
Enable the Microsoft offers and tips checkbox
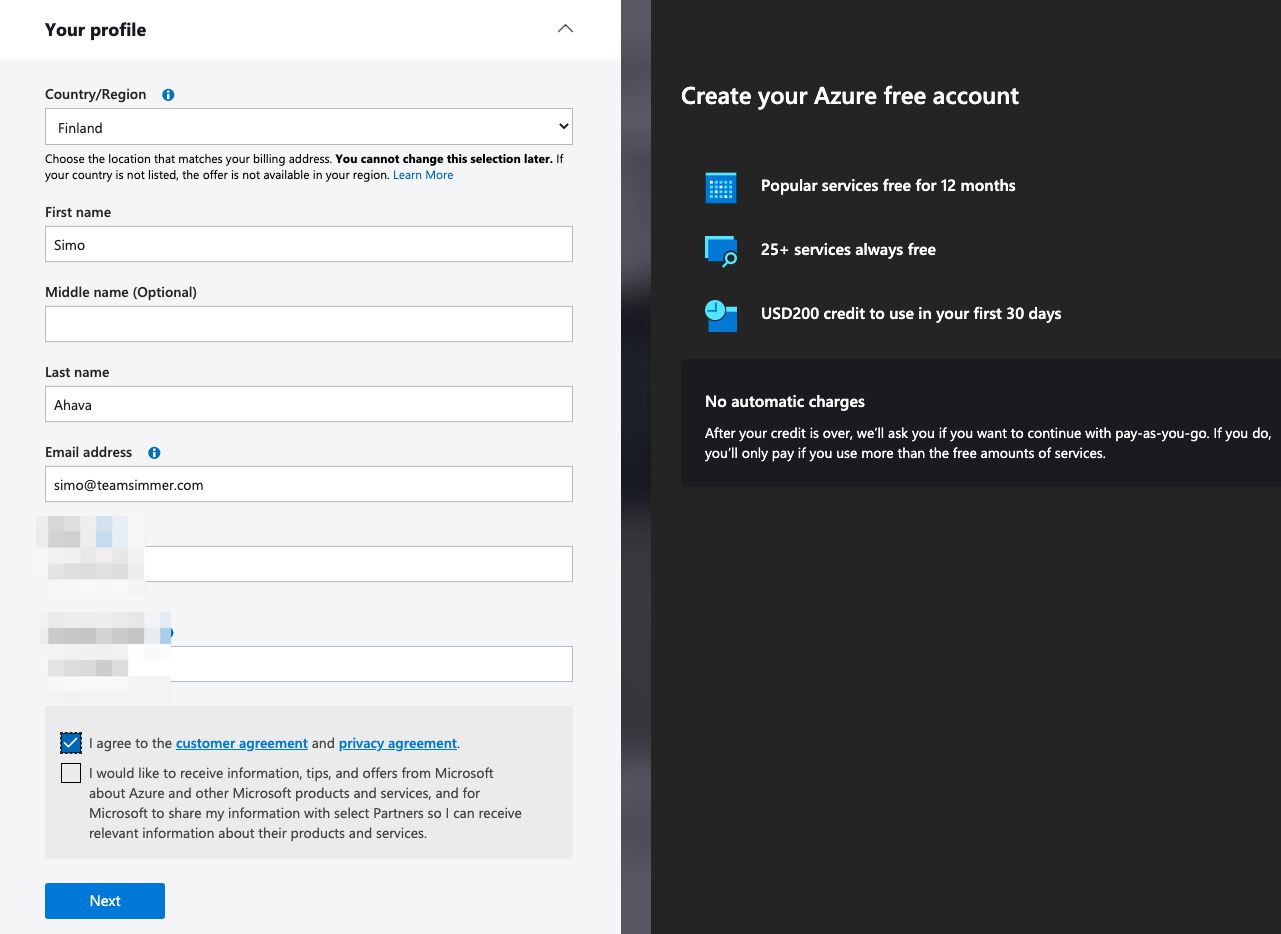click(x=71, y=773)
